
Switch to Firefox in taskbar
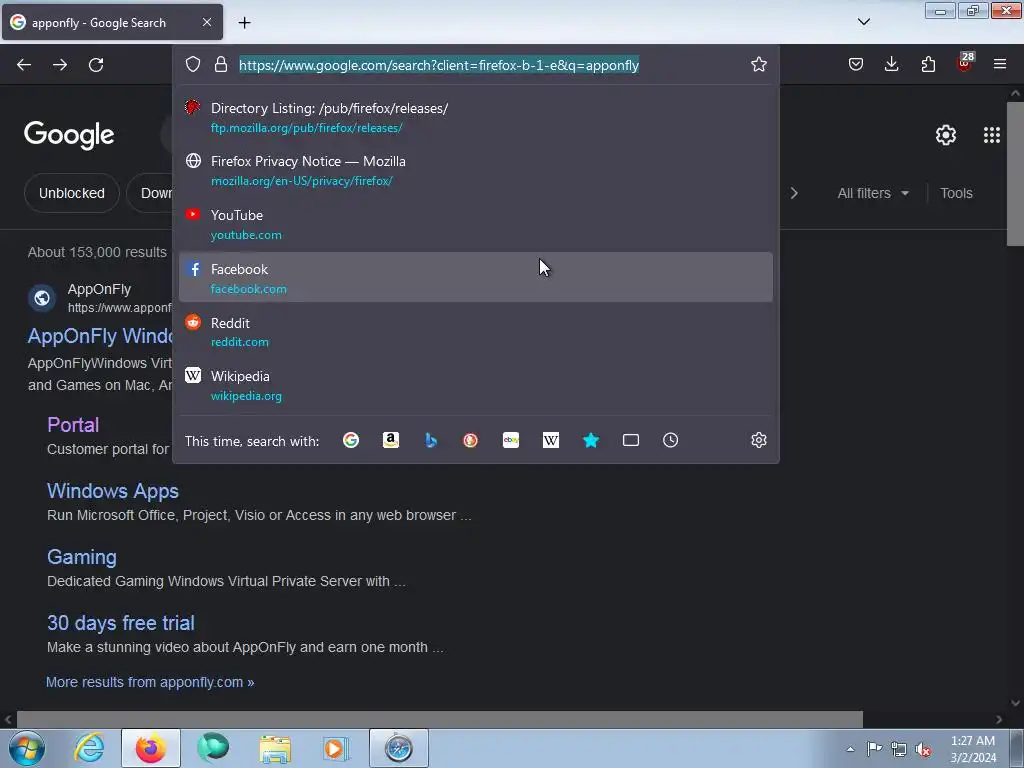151,748
